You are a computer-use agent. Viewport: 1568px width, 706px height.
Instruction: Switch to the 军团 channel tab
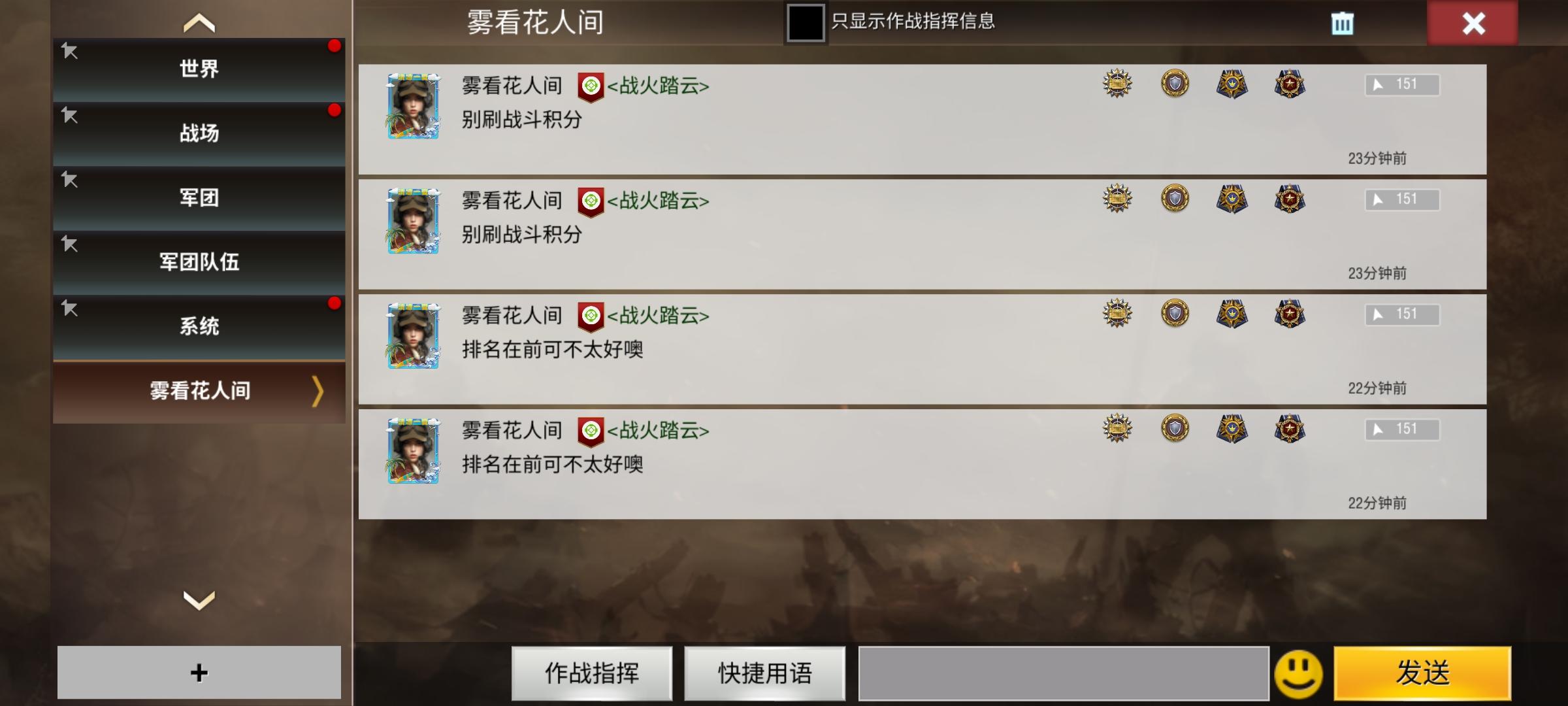click(x=199, y=197)
